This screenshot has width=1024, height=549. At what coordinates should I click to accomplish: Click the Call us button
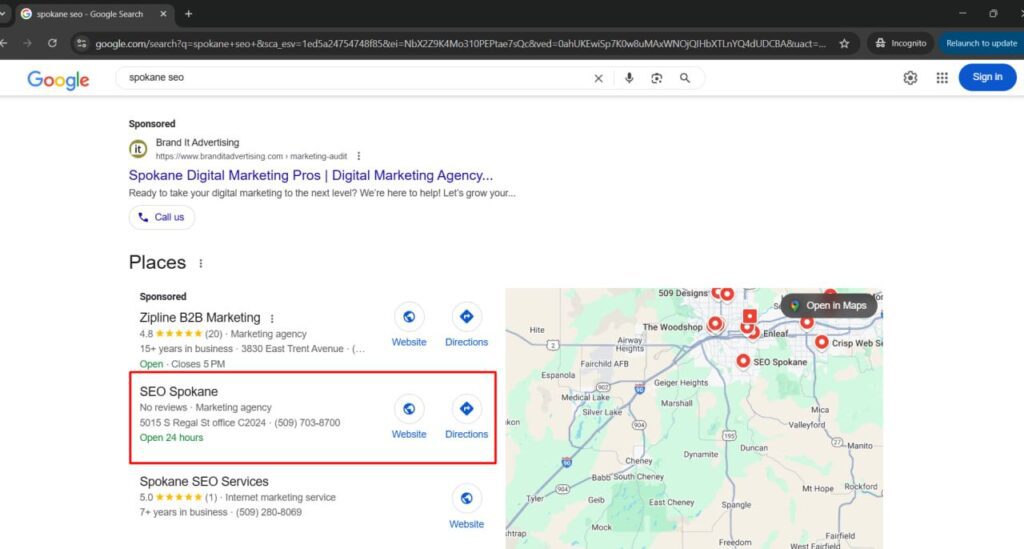point(161,217)
